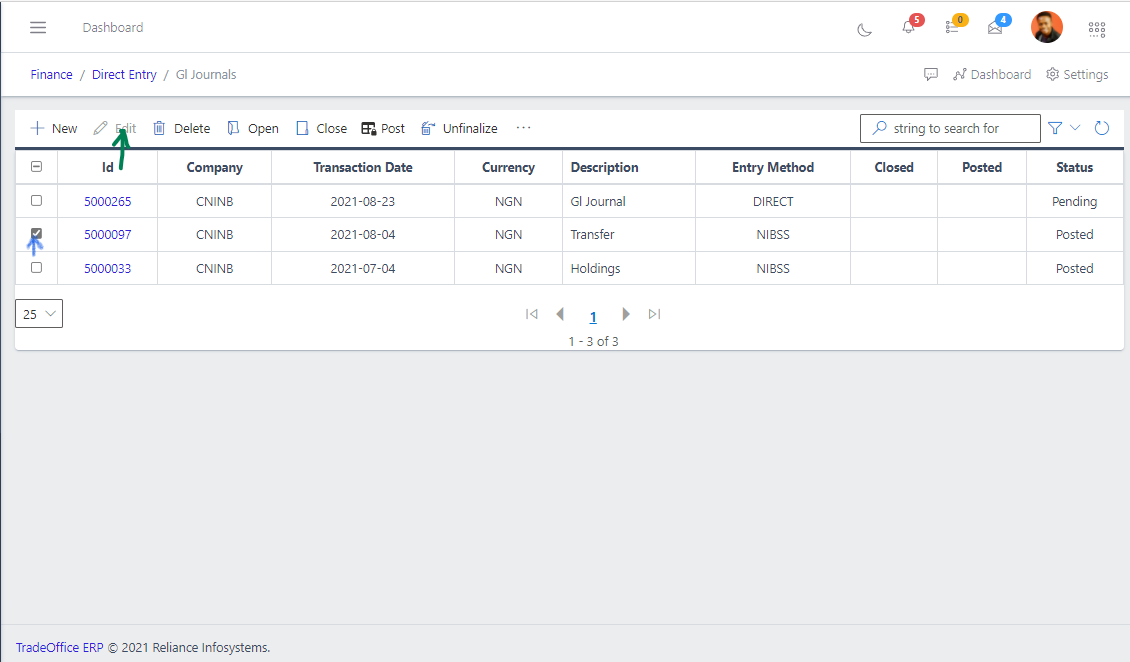Open journal 5000097 link
This screenshot has width=1130, height=662.
point(107,235)
